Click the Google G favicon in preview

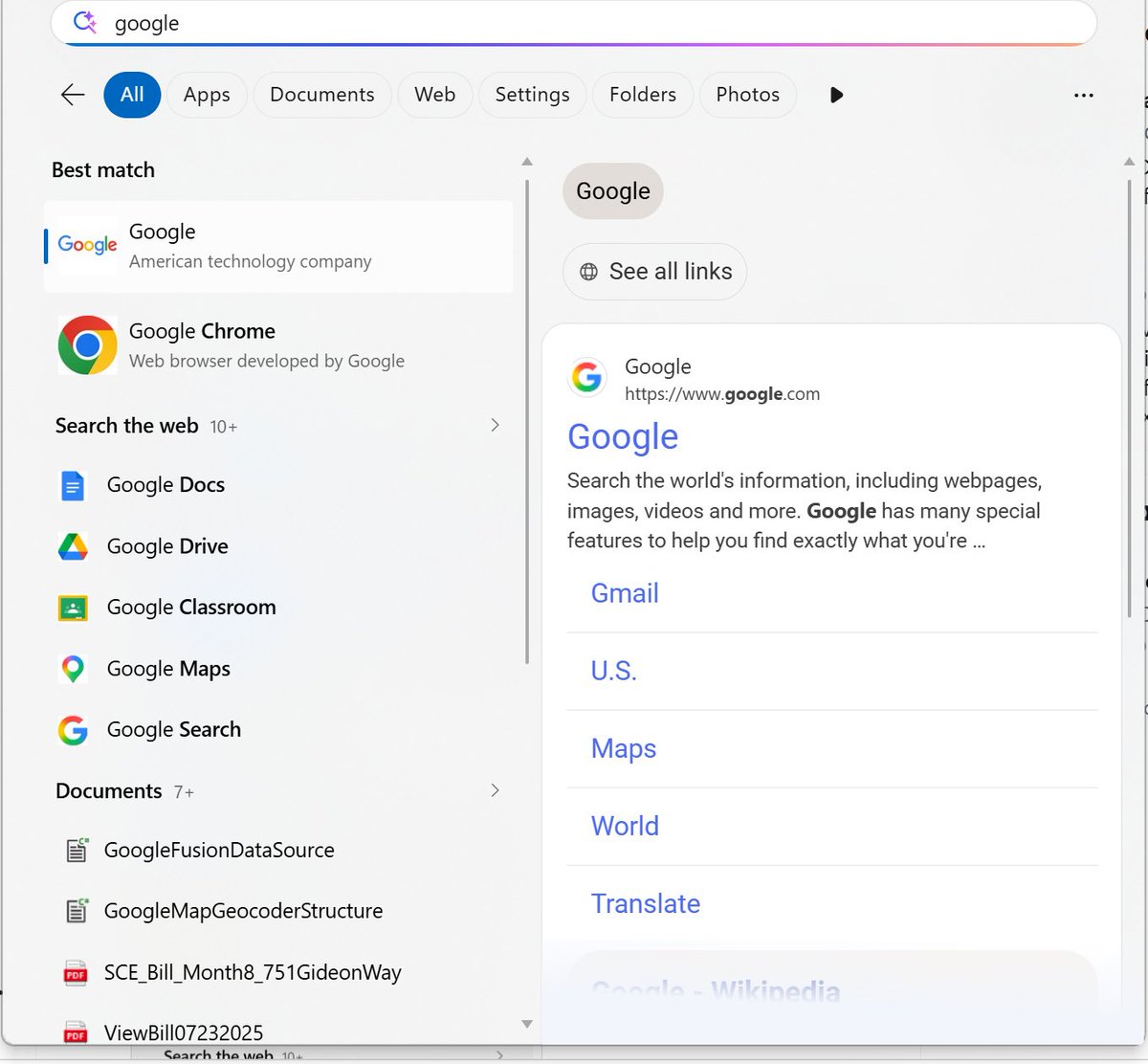click(x=587, y=377)
